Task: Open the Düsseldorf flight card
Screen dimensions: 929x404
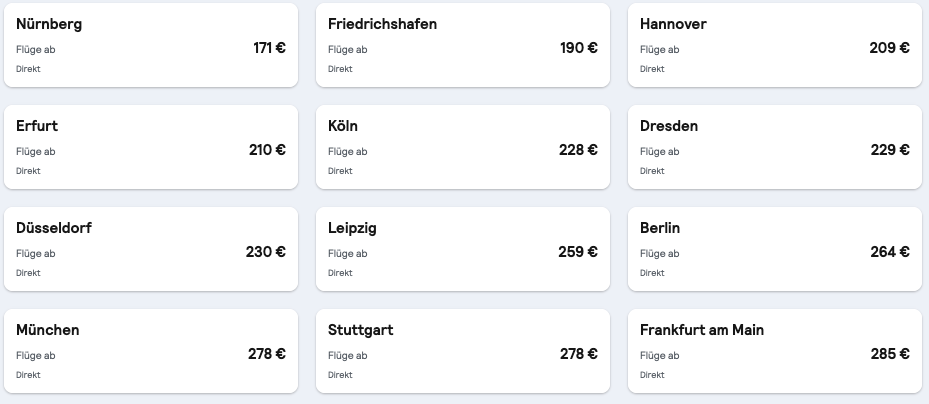Action: coord(150,249)
